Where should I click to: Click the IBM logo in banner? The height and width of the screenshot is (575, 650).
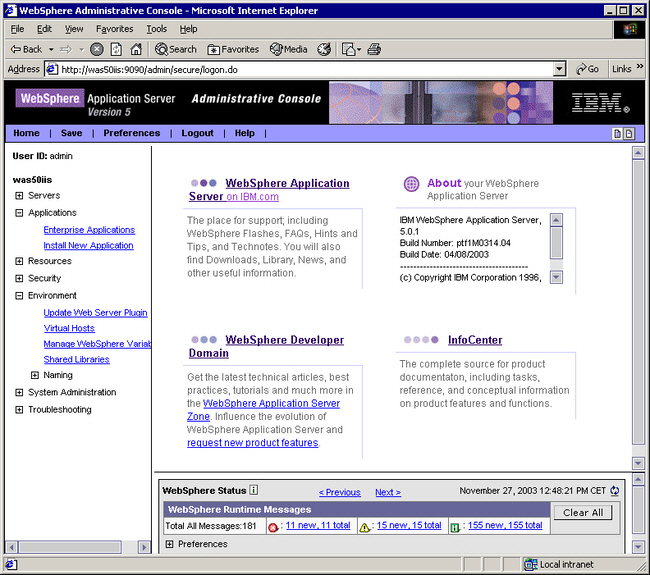(601, 102)
